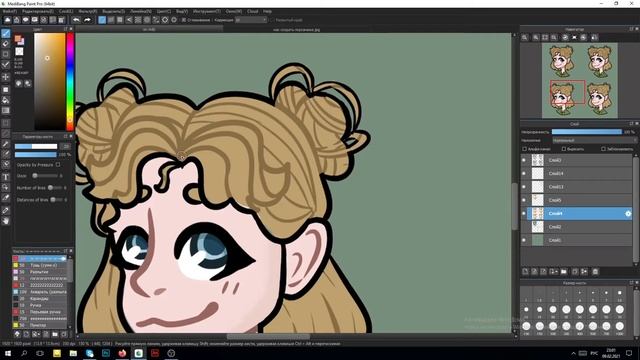Open add-layer dropdown arrow in layer panel

(x=554, y=271)
